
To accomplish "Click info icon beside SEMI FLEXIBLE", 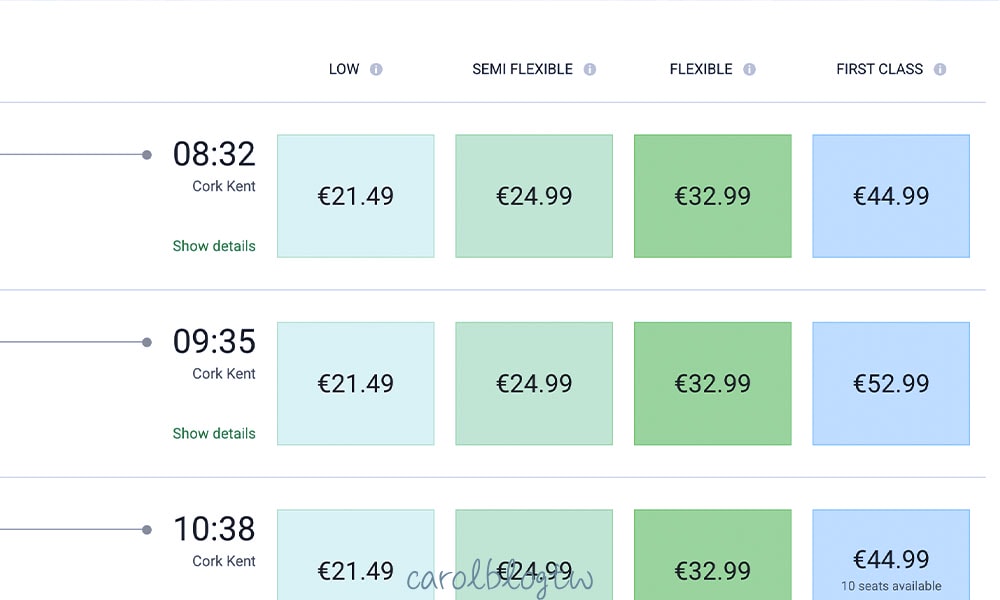I will tap(590, 70).
